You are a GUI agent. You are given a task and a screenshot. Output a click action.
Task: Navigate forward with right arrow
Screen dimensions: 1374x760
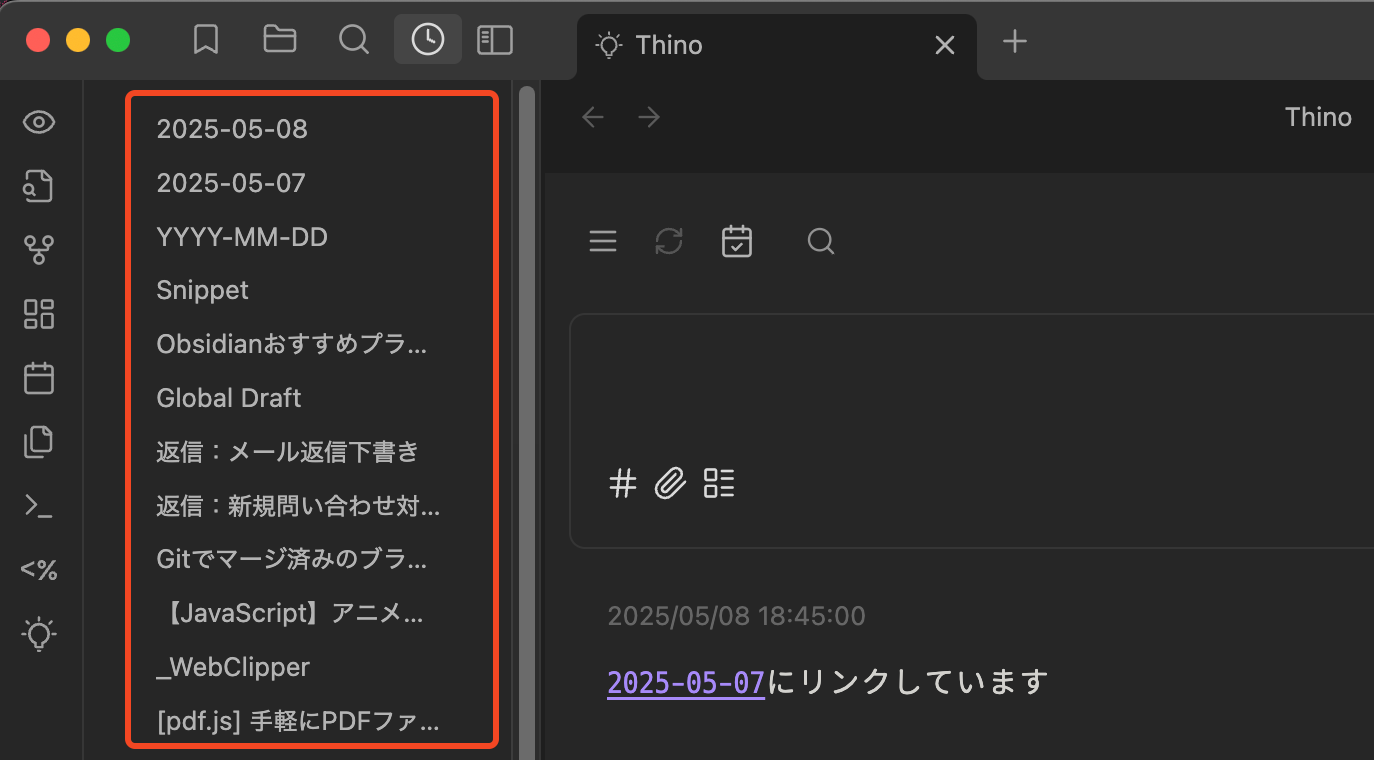click(x=649, y=118)
